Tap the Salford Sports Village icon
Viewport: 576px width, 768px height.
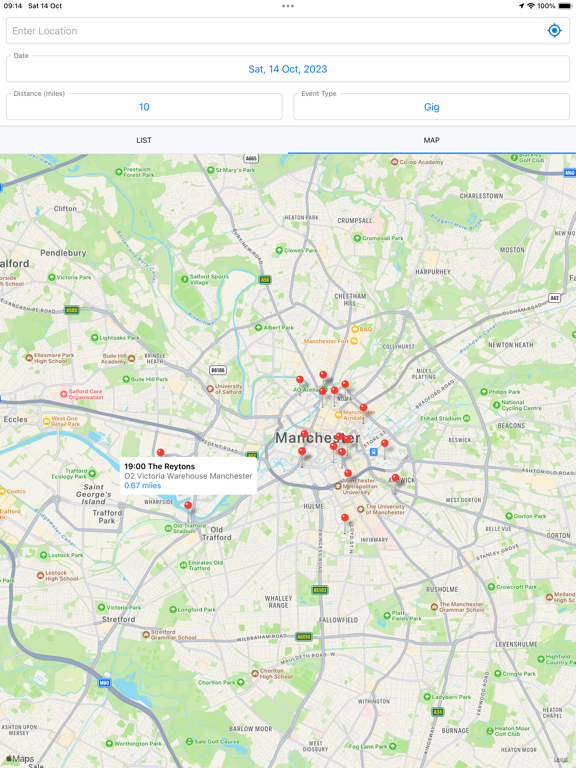tap(185, 279)
